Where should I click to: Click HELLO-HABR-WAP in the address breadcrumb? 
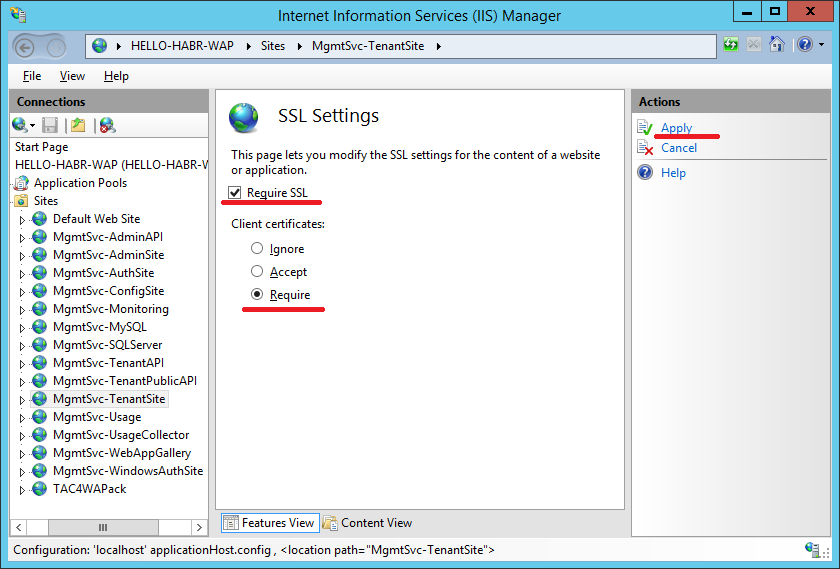(x=182, y=46)
